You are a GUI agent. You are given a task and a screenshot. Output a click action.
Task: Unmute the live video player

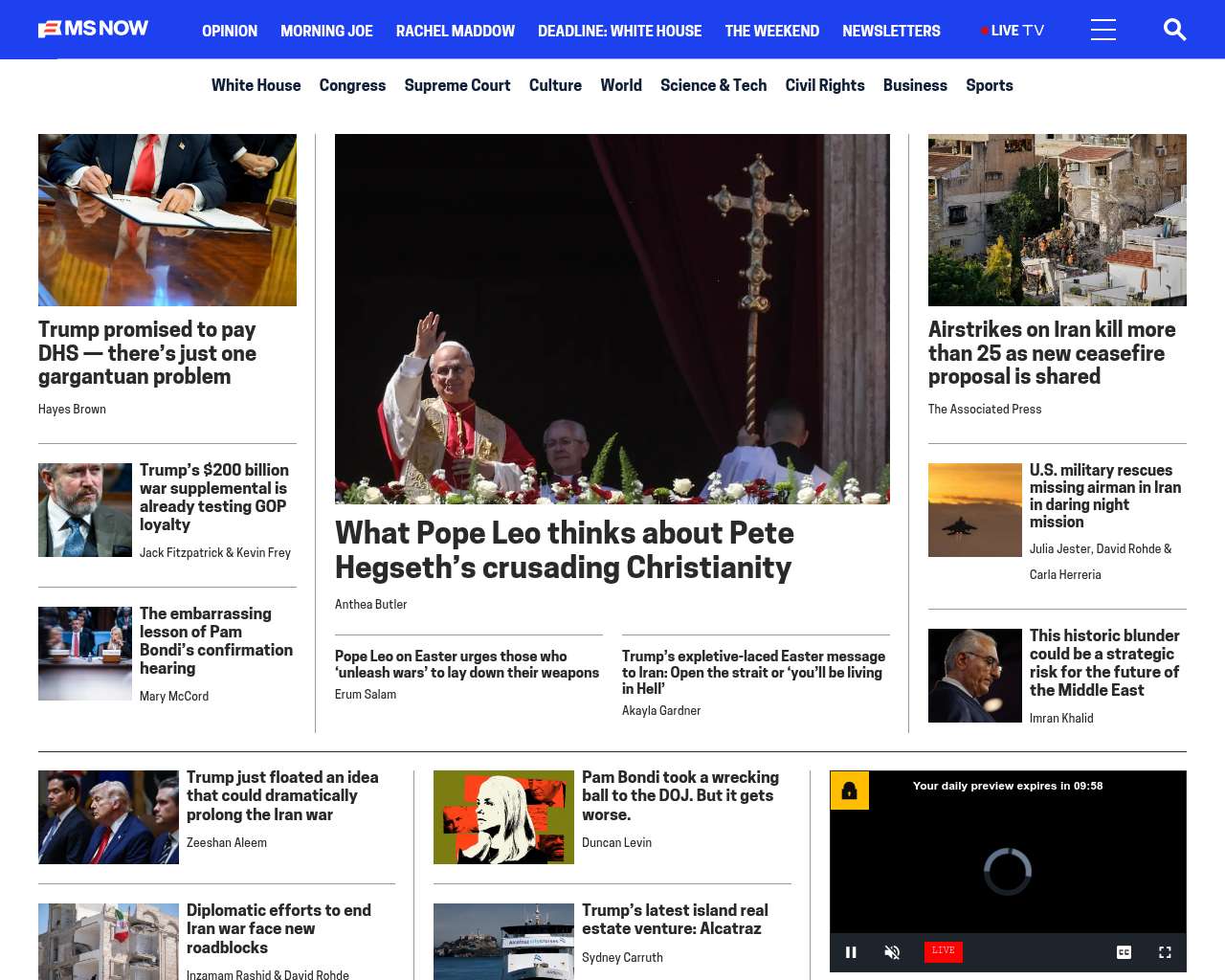tap(892, 951)
